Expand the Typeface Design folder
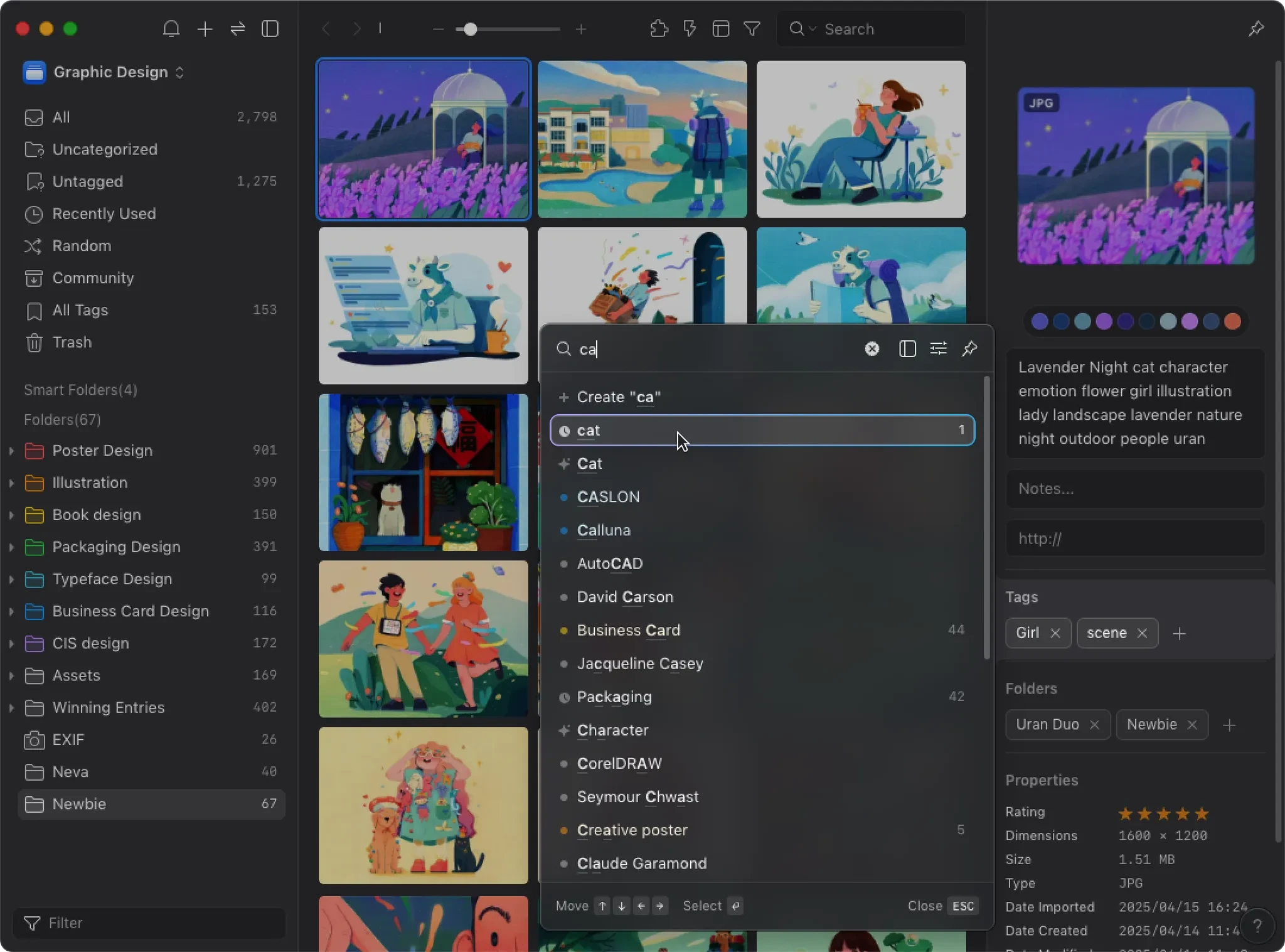Image resolution: width=1285 pixels, height=952 pixels. (11, 579)
